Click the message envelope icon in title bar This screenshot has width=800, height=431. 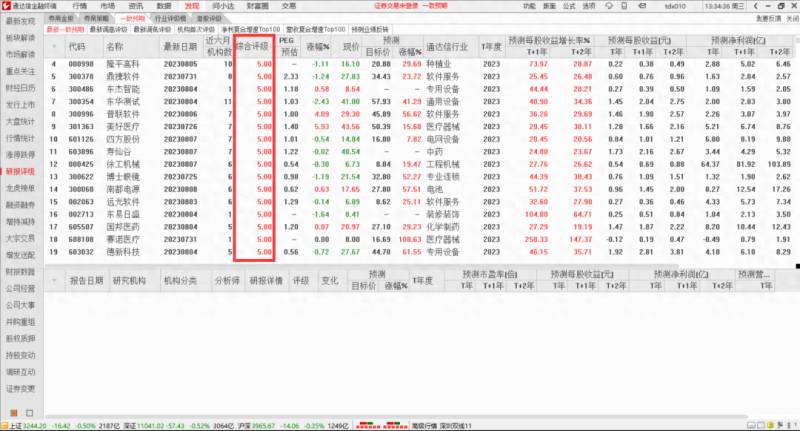click(642, 6)
